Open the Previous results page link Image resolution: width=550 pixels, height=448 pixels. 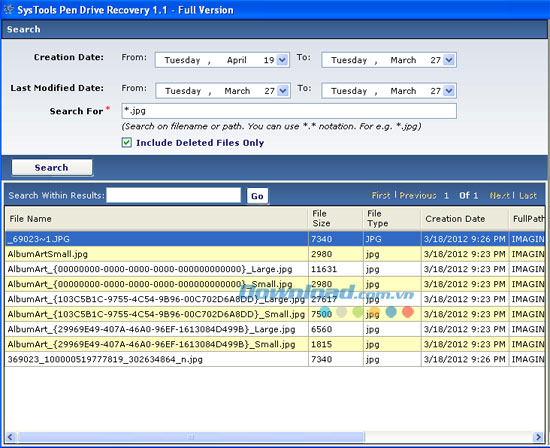418,195
